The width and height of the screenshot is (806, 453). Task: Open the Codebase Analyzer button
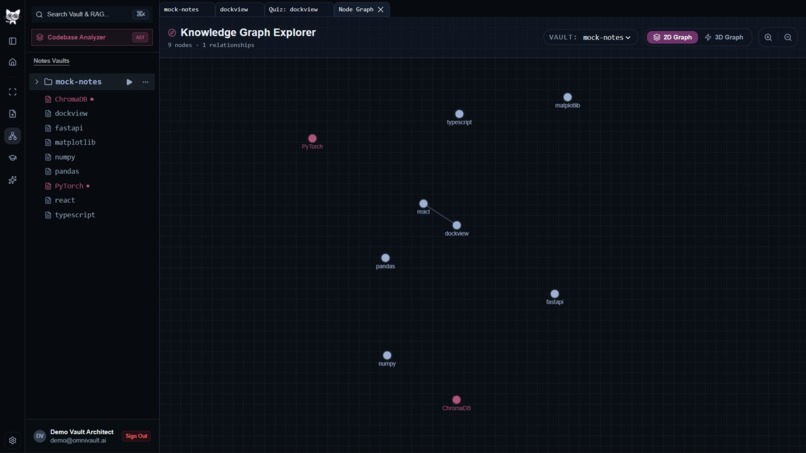[x=92, y=38]
